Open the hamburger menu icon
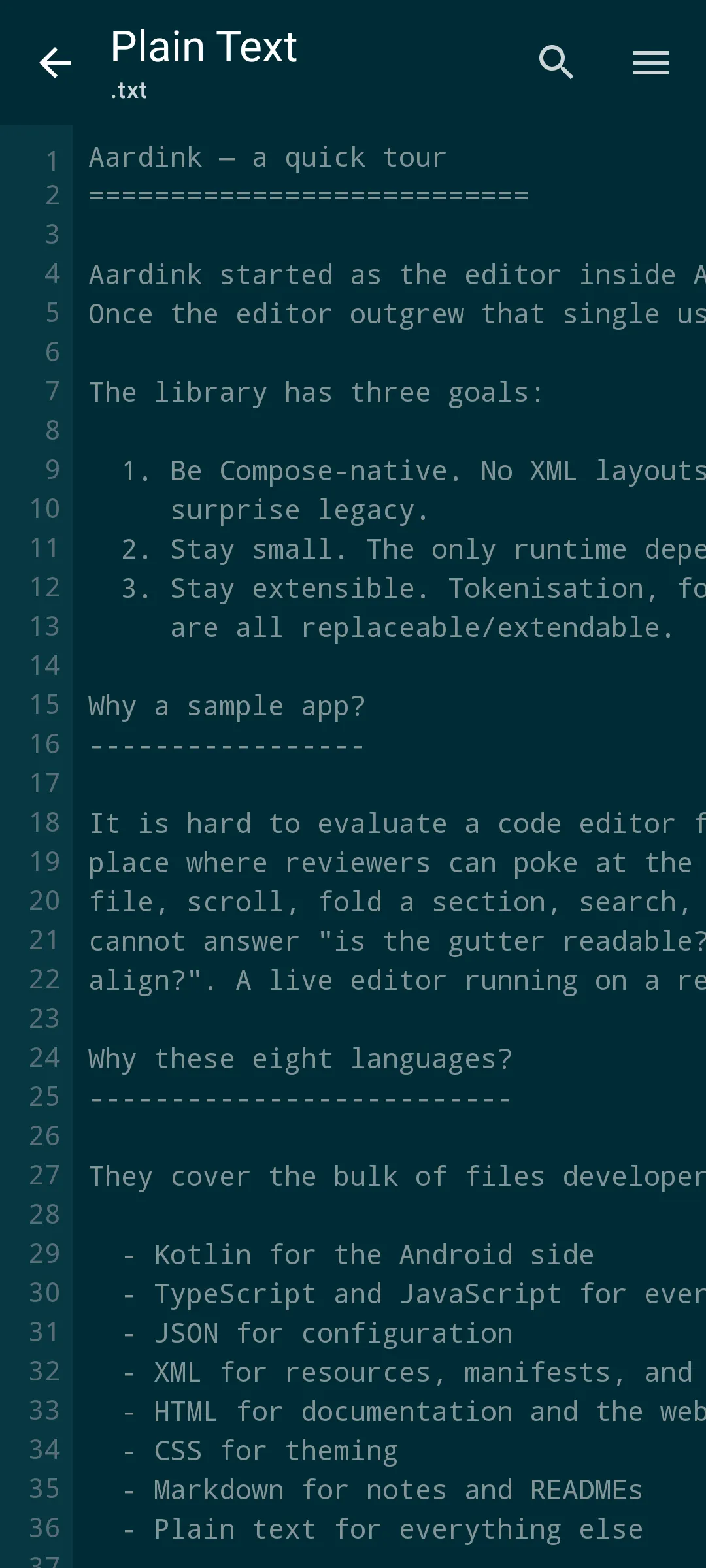 pos(651,63)
